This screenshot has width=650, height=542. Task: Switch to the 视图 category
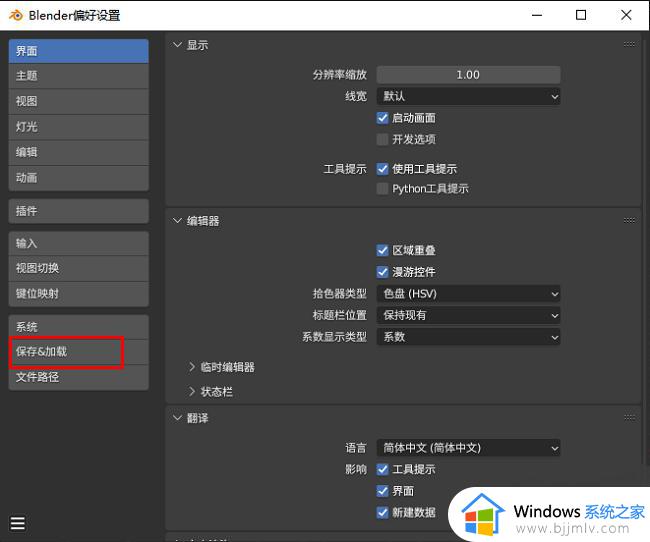pyautogui.click(x=78, y=101)
